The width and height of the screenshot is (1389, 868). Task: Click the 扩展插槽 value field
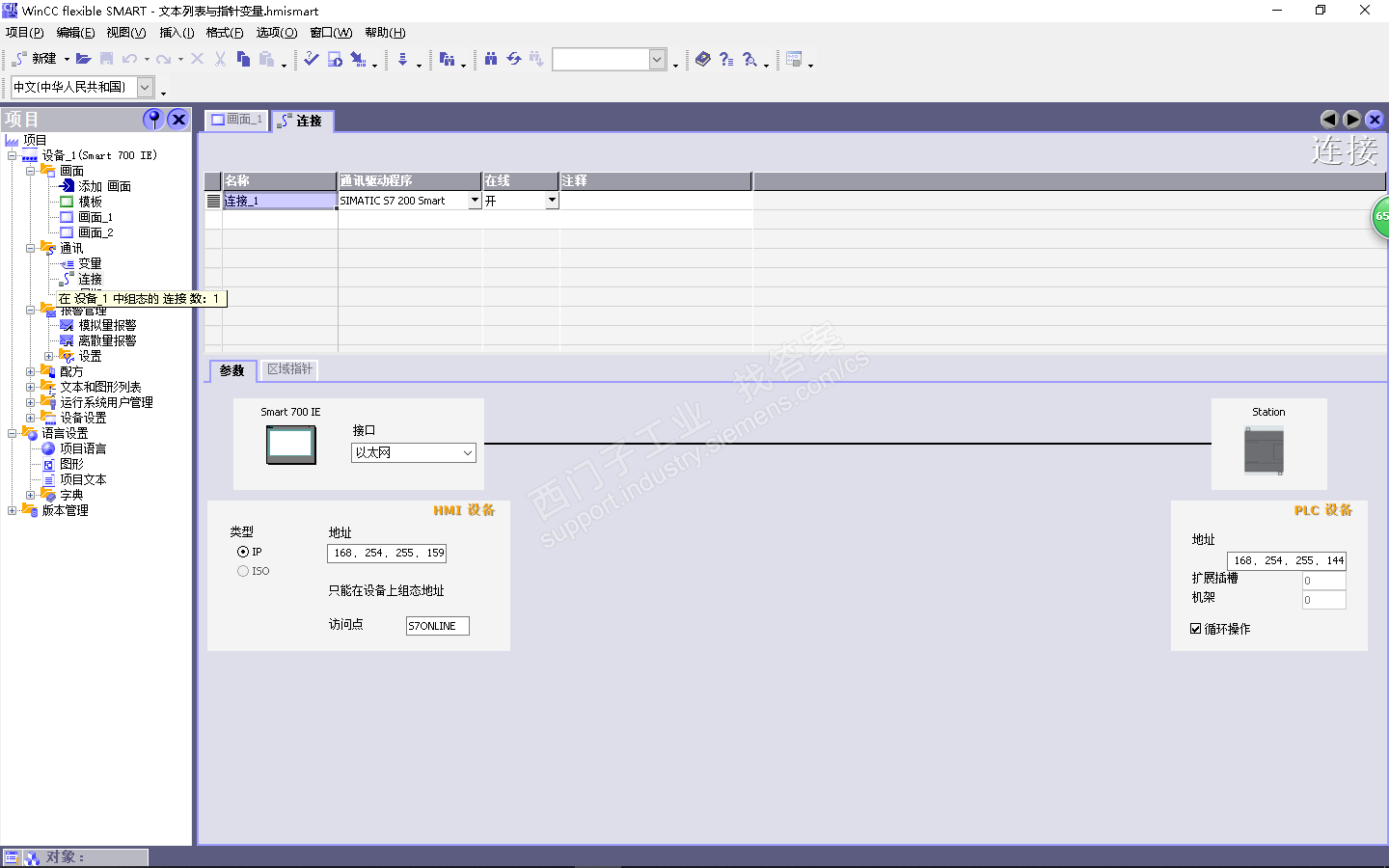click(x=1323, y=581)
